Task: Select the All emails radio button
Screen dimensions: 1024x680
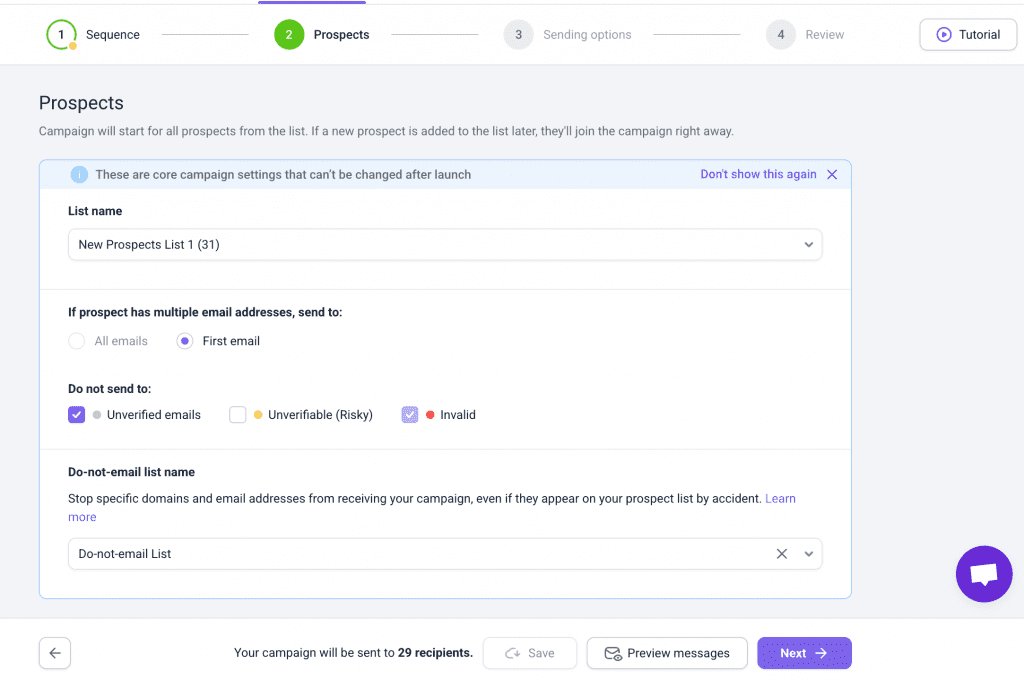Action: click(x=76, y=340)
